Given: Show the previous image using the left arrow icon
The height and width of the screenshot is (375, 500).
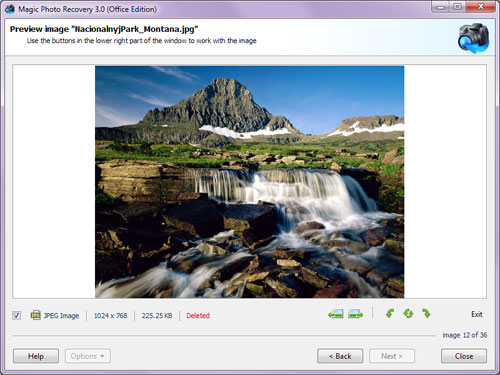Looking at the screenshot, I should (336, 314).
